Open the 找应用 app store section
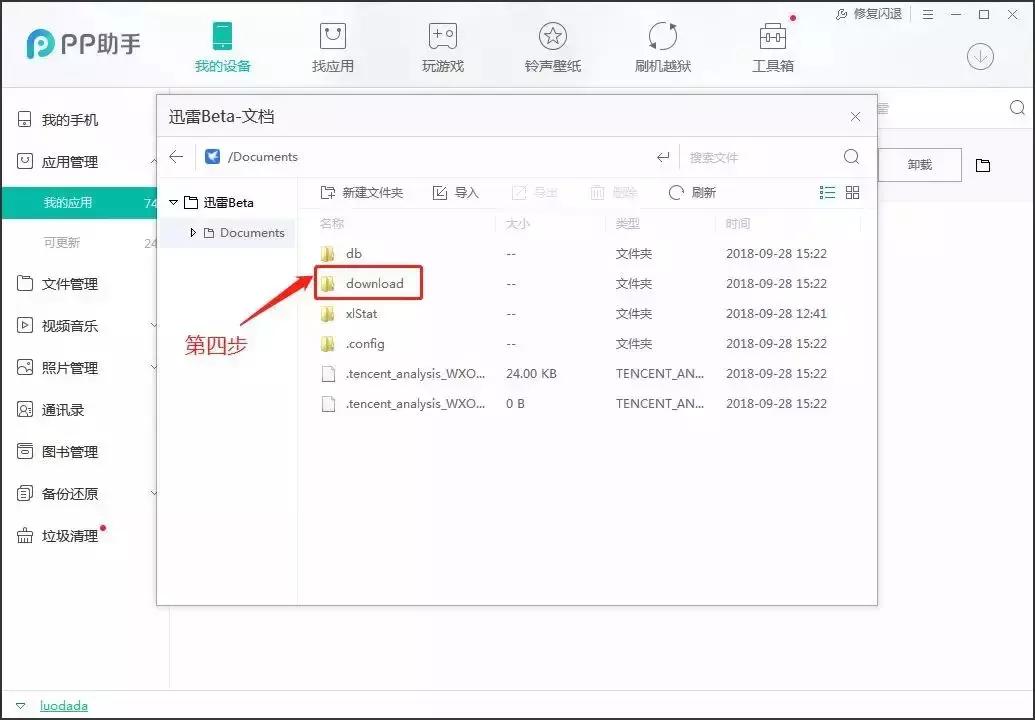 point(333,45)
